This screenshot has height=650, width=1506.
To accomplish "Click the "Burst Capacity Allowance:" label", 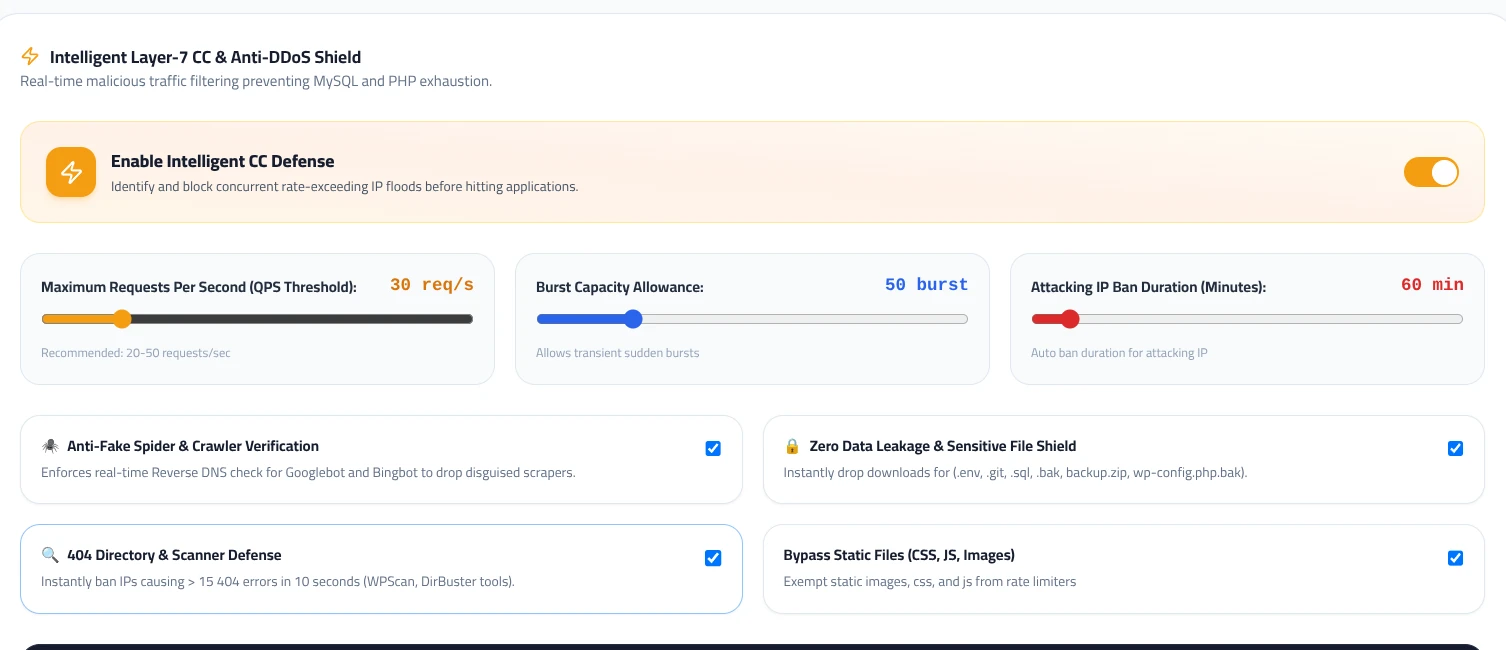I will coord(620,287).
